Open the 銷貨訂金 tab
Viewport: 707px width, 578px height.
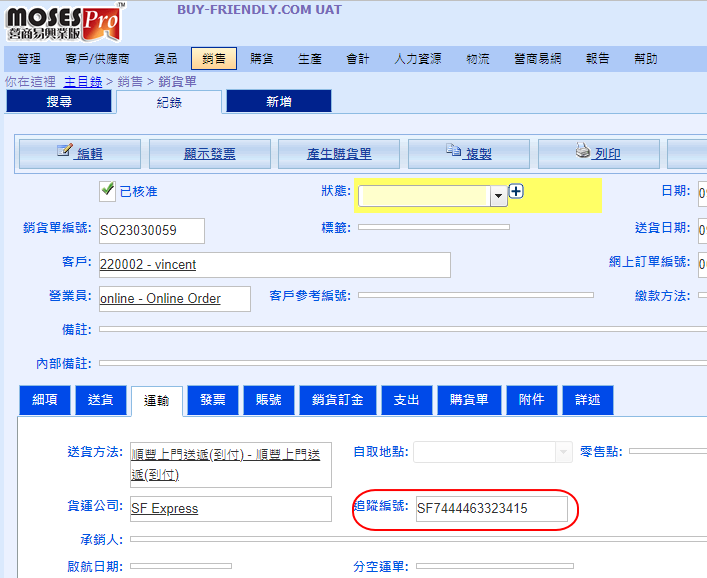tap(338, 400)
